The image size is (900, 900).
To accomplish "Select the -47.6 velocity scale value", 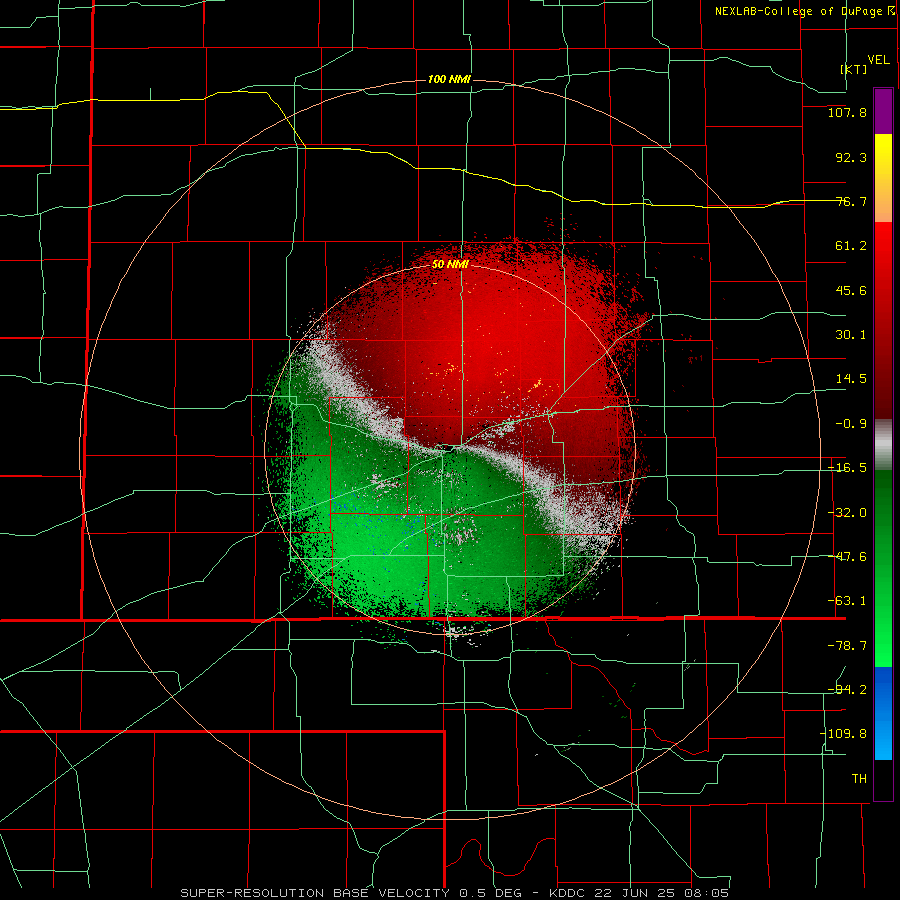I will pos(847,557).
